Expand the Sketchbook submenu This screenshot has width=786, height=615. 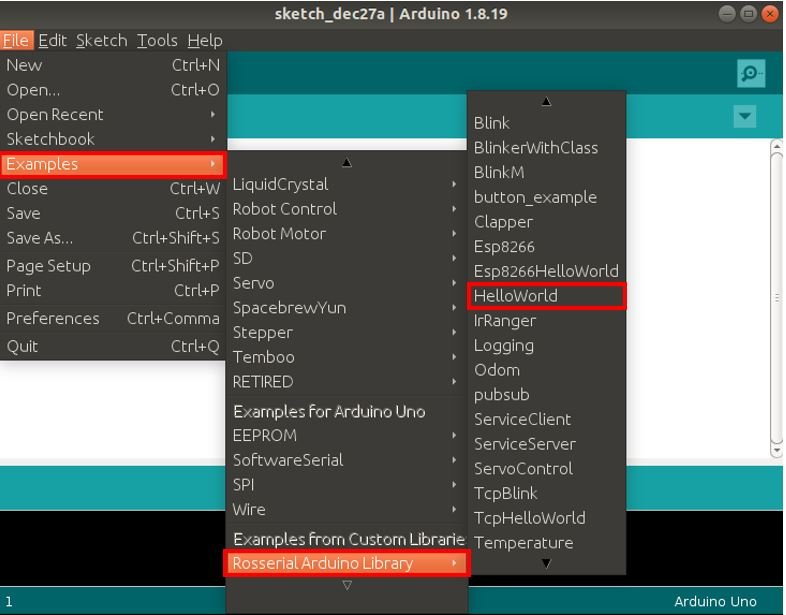coord(113,139)
